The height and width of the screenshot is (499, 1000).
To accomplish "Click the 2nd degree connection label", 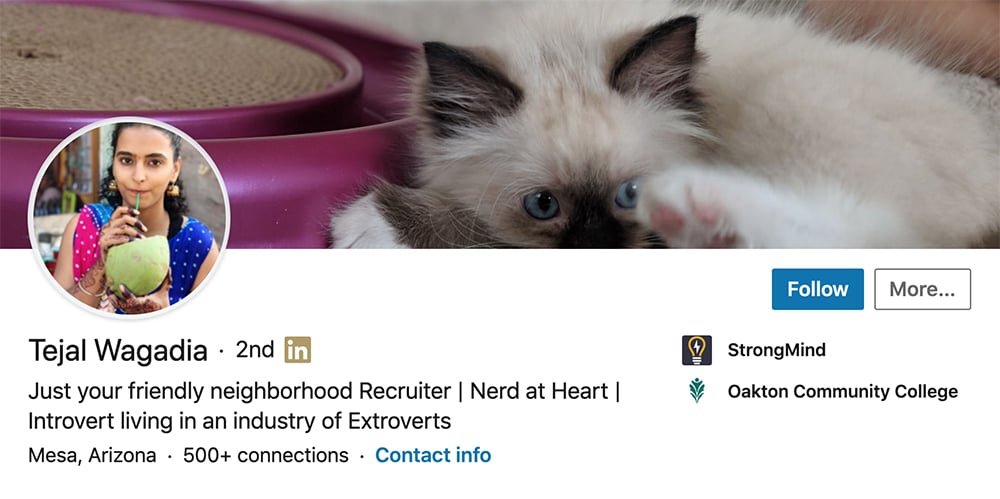I will point(255,350).
